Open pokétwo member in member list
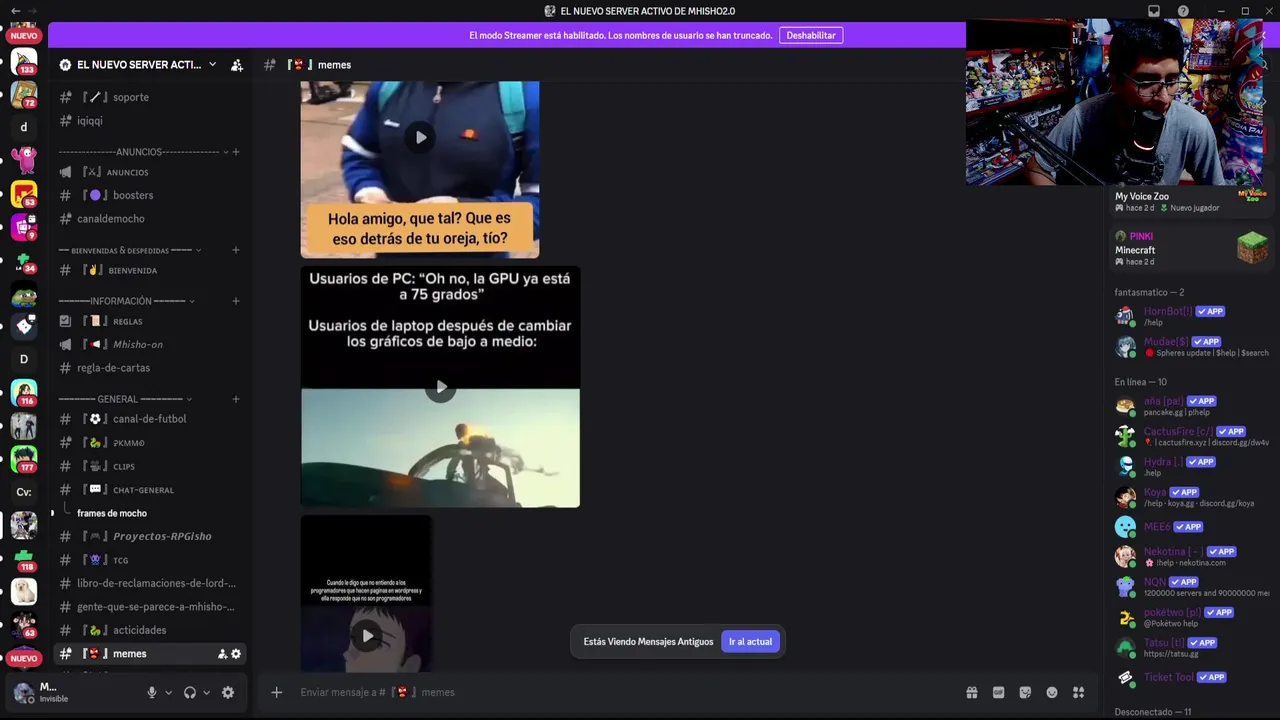The width and height of the screenshot is (1280, 720). click(1192, 617)
